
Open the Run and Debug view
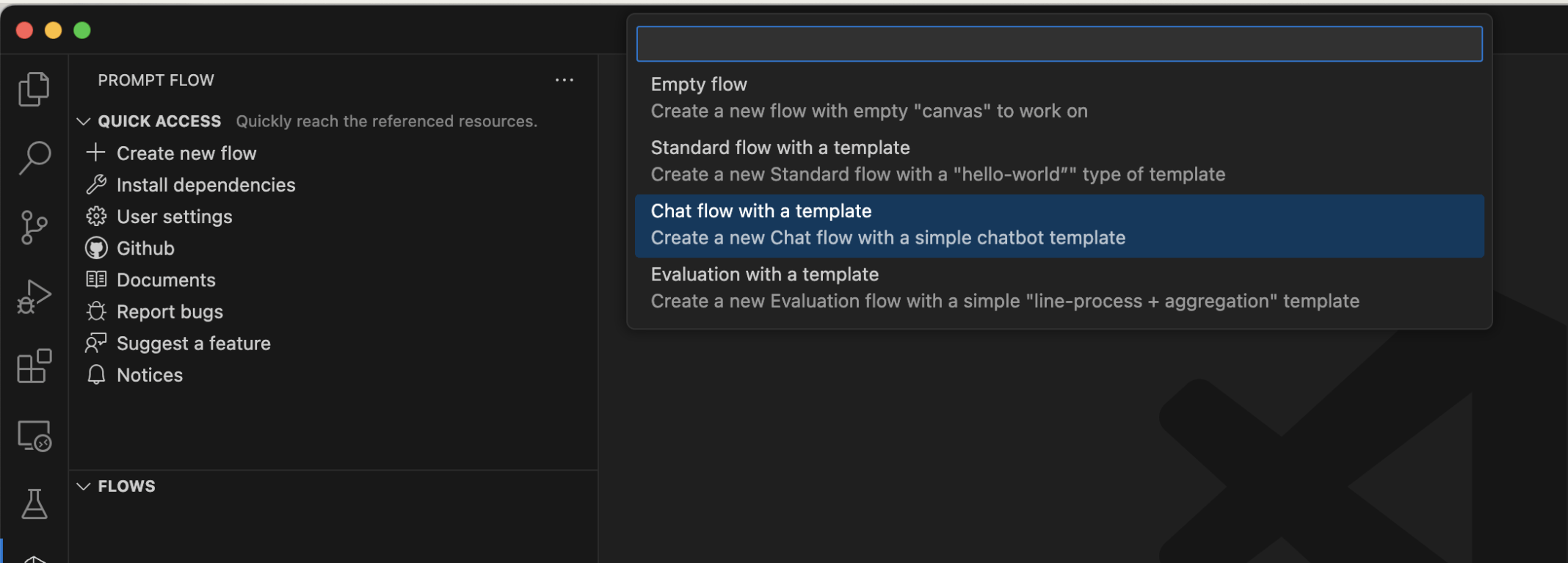pos(34,297)
